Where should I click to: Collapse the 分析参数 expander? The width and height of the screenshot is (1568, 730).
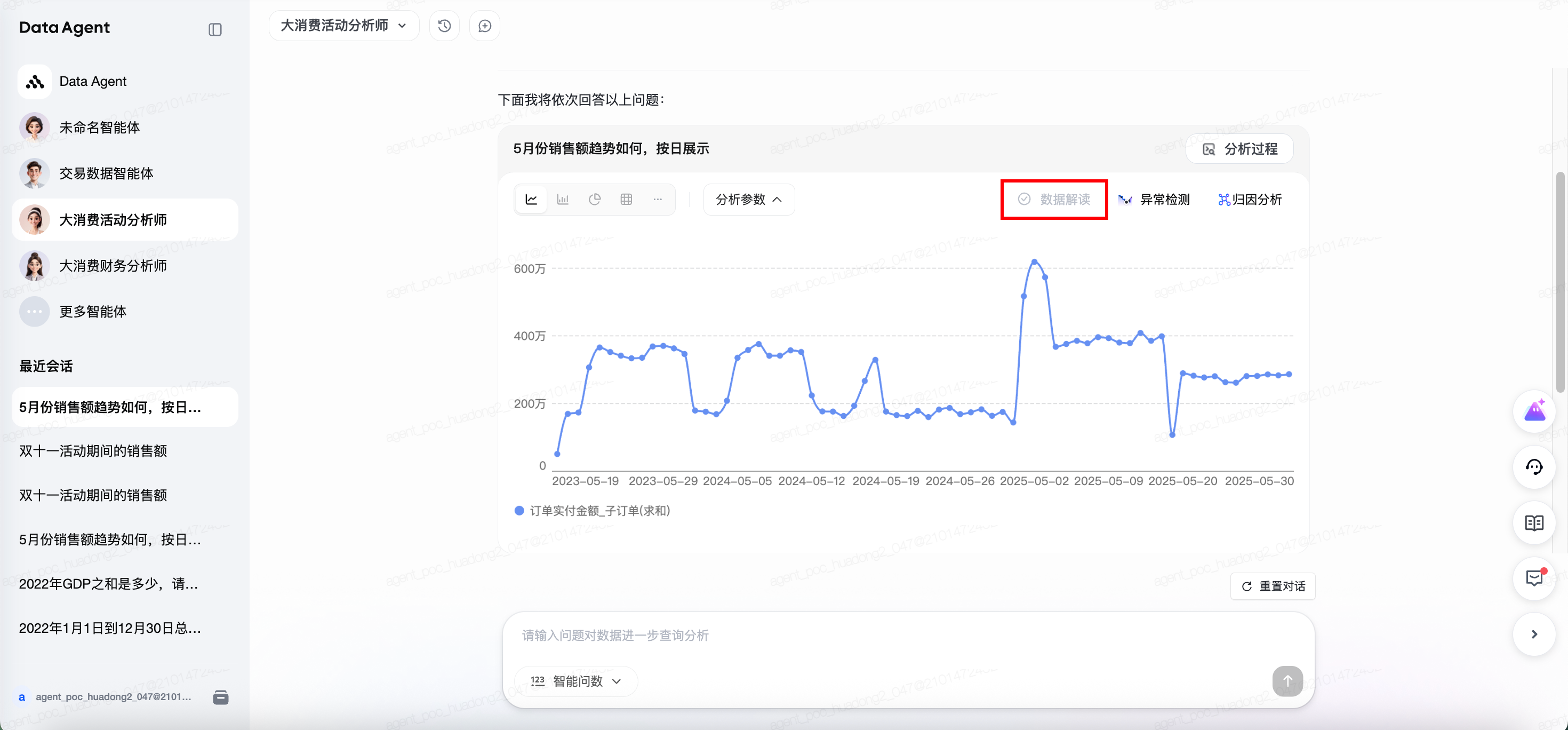pos(748,199)
